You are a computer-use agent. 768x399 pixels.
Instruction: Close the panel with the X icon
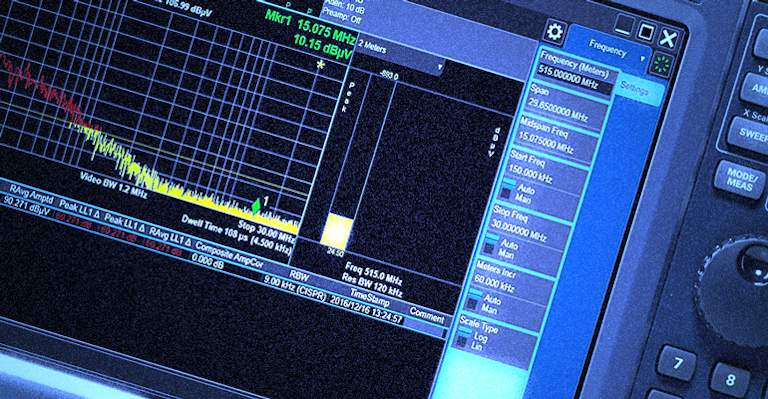(x=669, y=39)
